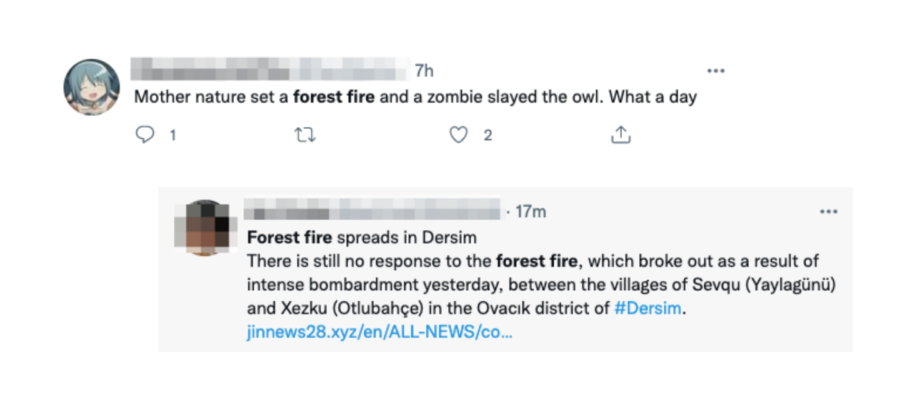900x399 pixels.
Task: Click the like count number 2
Action: click(487, 135)
